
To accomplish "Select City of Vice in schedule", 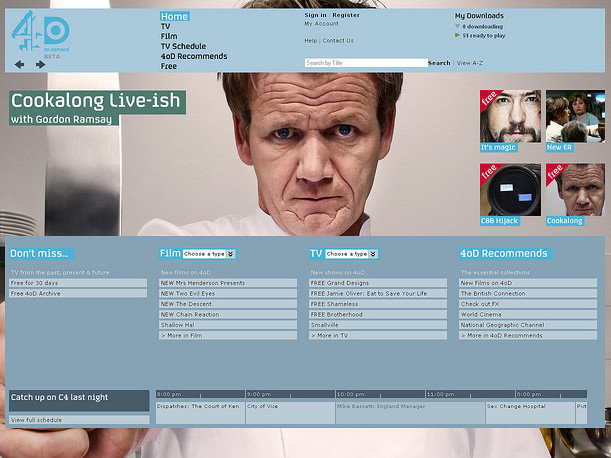I will [x=291, y=413].
